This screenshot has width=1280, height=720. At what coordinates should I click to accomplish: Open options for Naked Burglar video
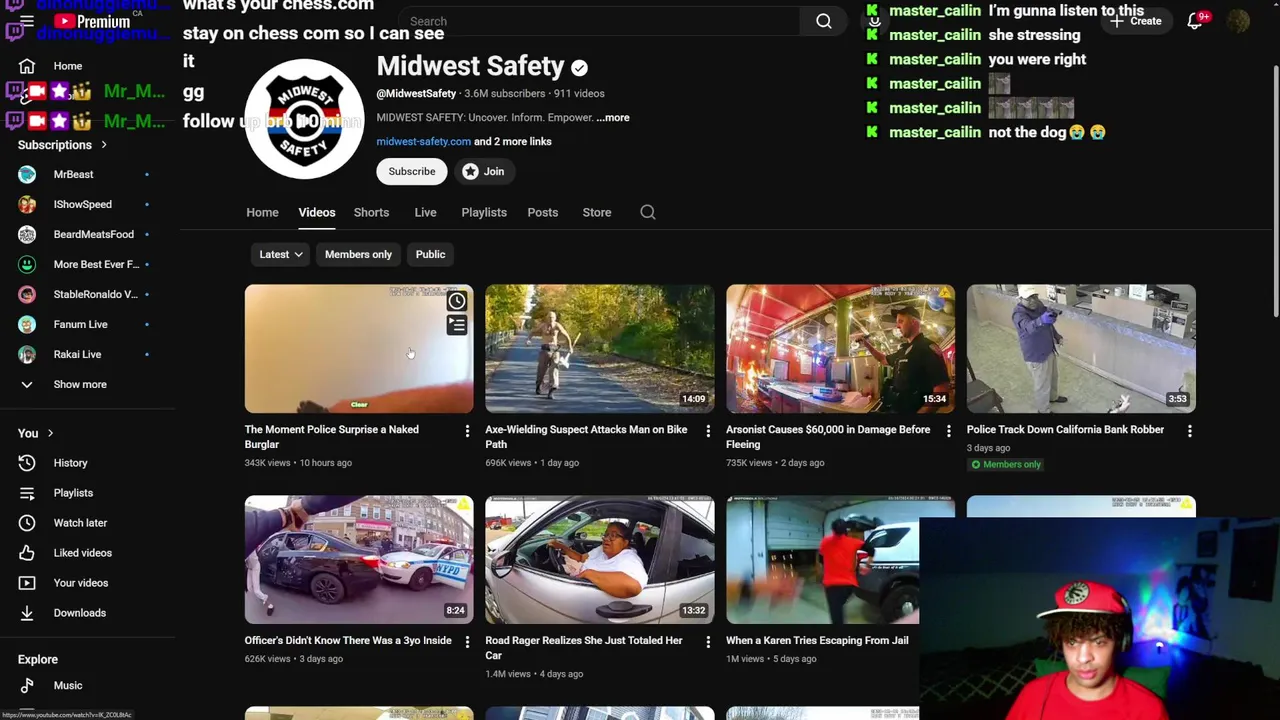point(467,431)
